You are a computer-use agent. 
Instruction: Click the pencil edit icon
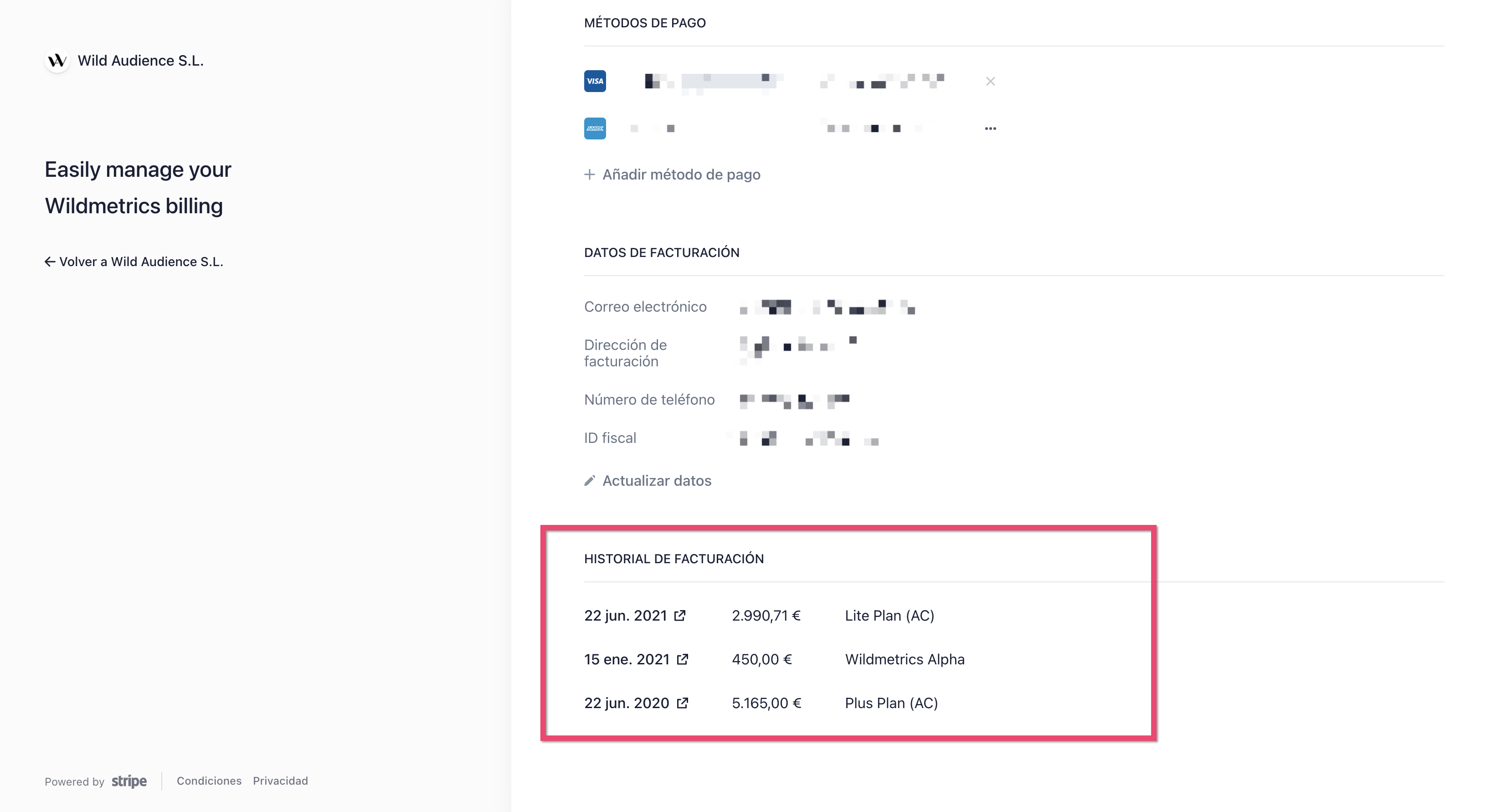tap(589, 480)
